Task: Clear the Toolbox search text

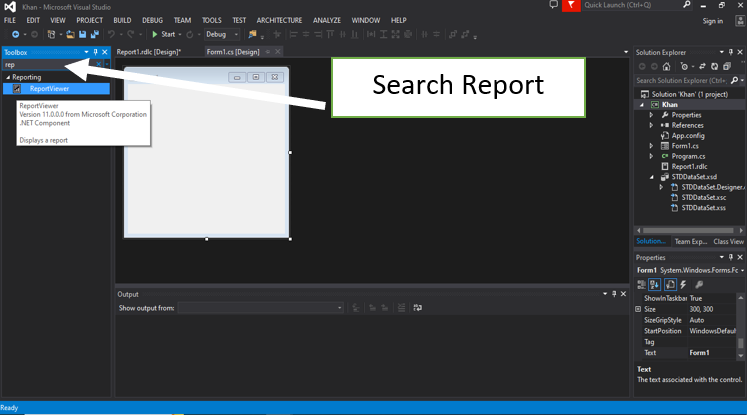Action: point(99,64)
